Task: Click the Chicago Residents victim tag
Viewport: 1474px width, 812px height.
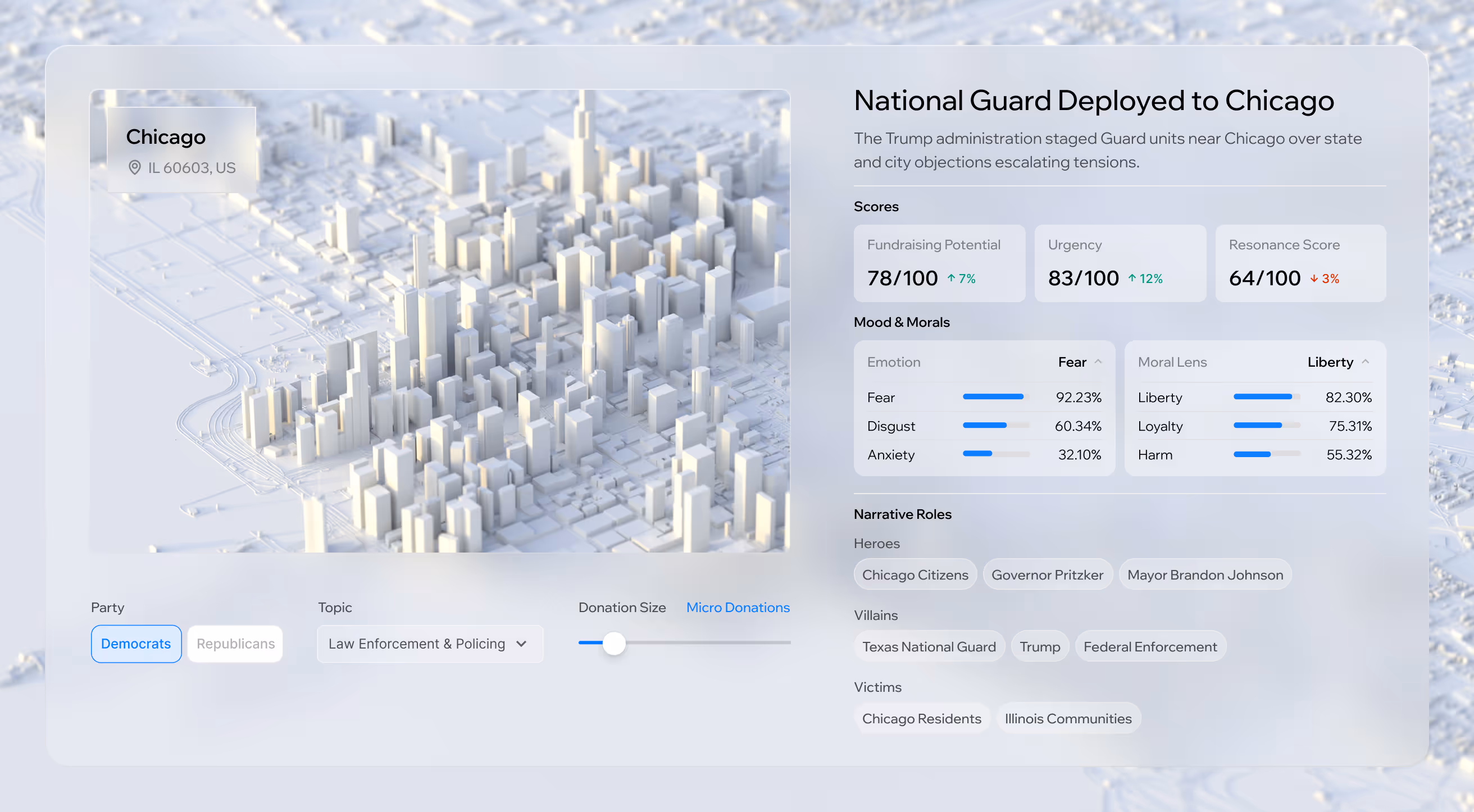Action: [x=921, y=719]
